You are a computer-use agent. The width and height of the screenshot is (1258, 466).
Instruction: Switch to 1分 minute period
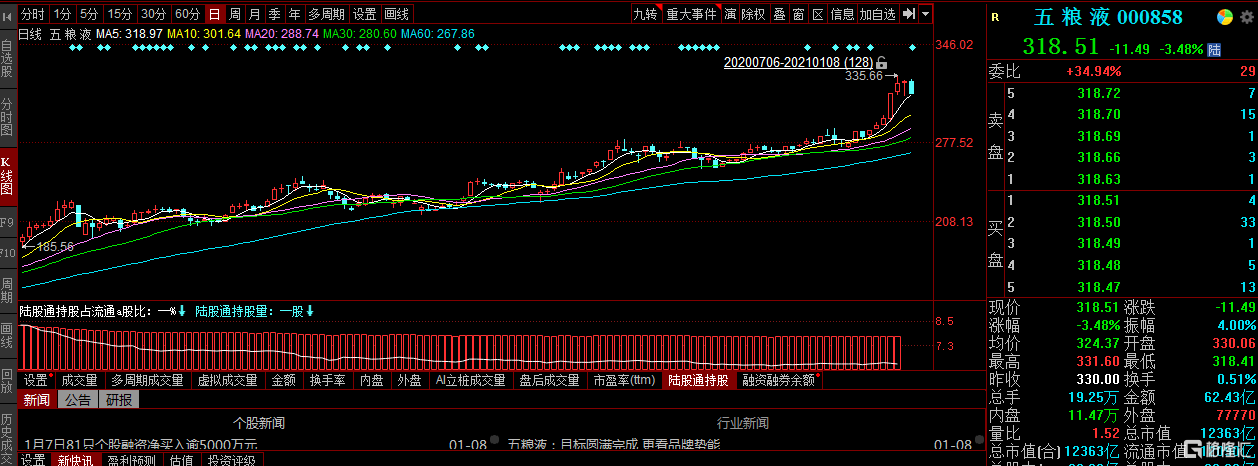[63, 14]
